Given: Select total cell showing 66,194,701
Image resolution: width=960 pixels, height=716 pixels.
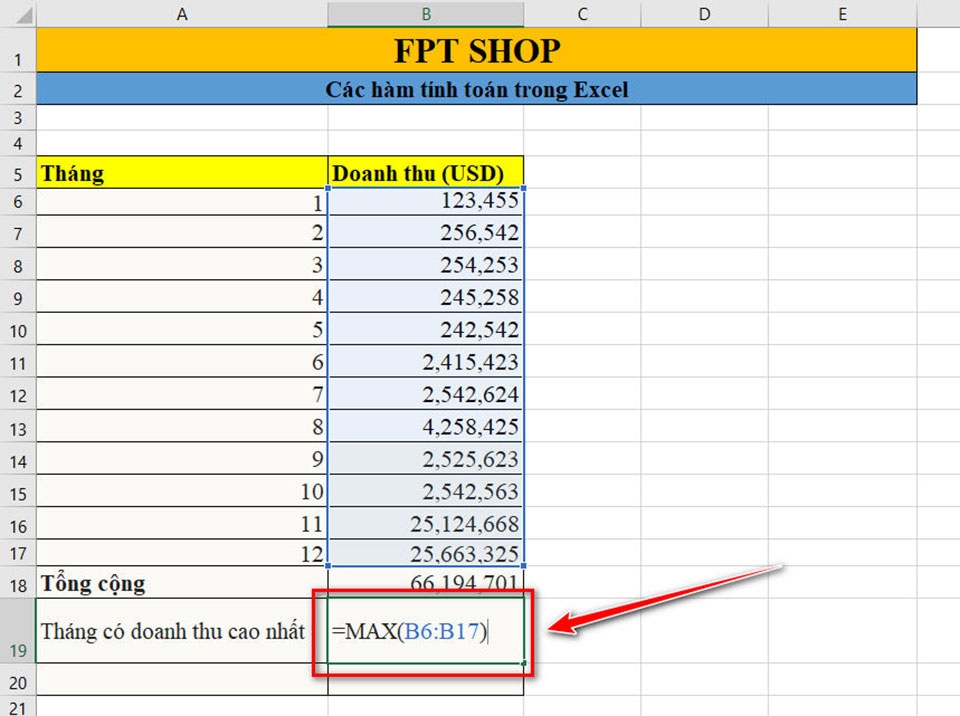Looking at the screenshot, I should (426, 582).
